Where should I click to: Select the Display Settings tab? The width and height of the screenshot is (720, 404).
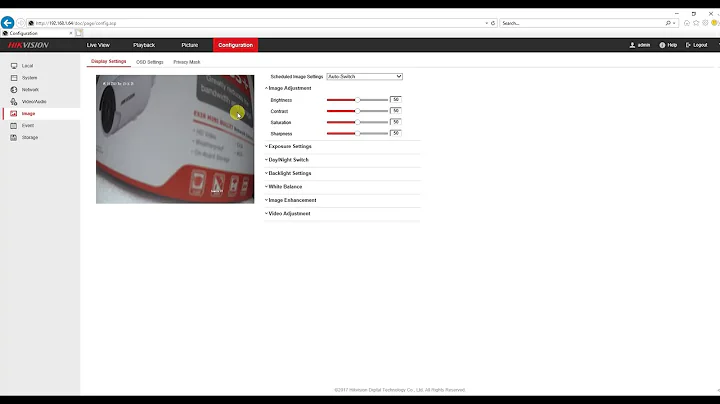[x=108, y=62]
